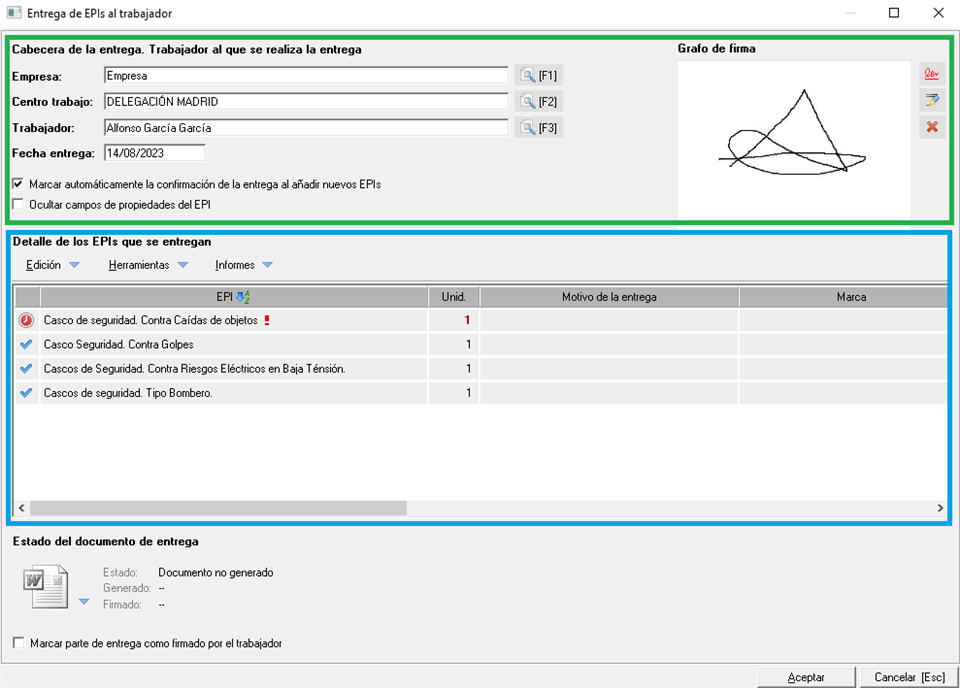Click the Word document icon
Screen dimensions: 960x688
pyautogui.click(x=47, y=587)
